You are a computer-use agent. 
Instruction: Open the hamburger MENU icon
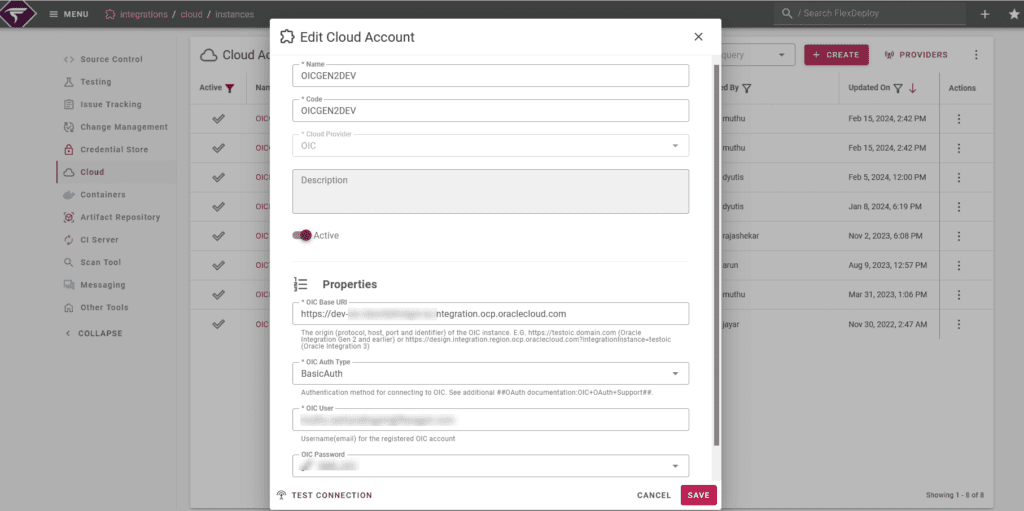click(54, 14)
